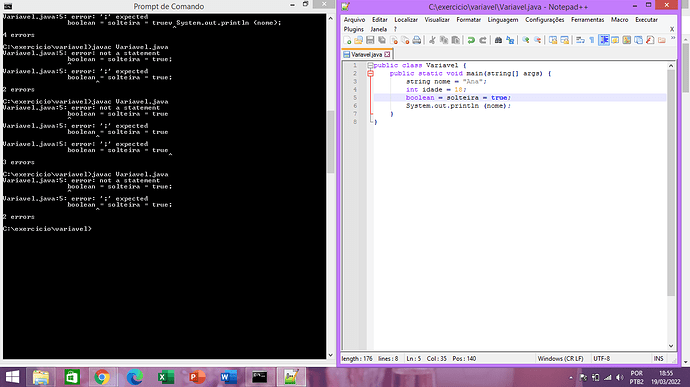Toggle the word wrap toolbar button
Screen dimensions: 690x387
point(580,40)
